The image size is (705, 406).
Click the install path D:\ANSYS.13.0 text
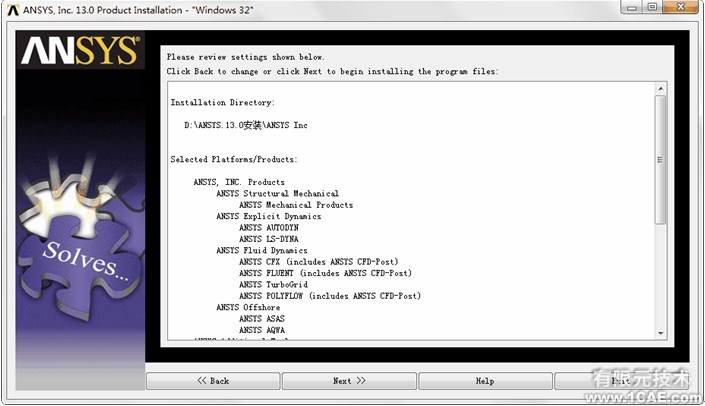point(246,125)
